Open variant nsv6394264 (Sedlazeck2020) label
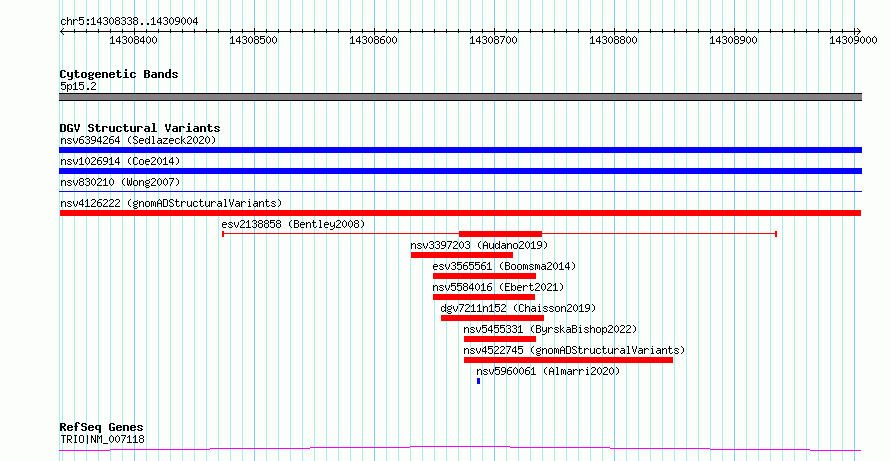 (x=138, y=140)
